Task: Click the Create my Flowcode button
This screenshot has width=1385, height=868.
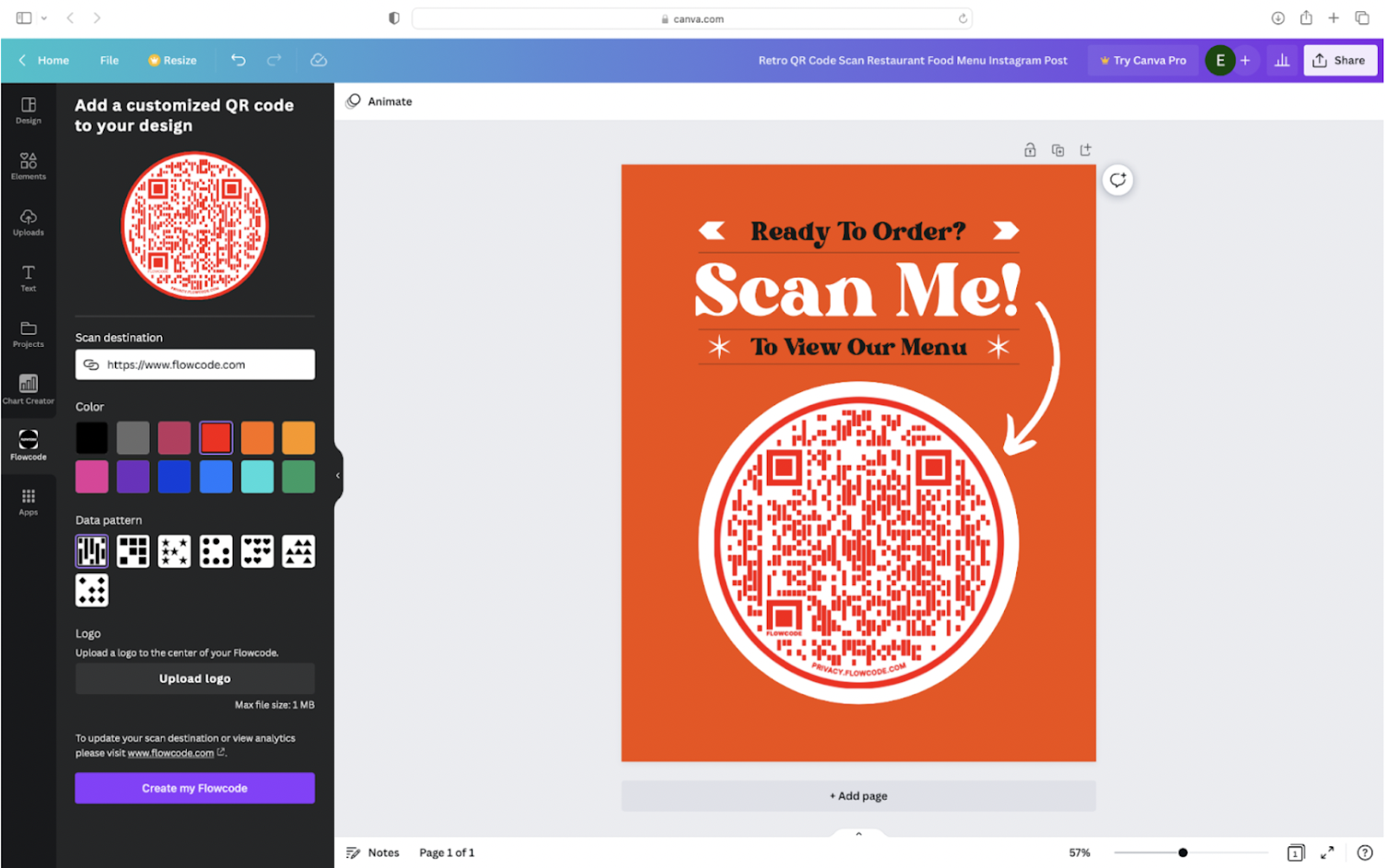Action: [194, 788]
